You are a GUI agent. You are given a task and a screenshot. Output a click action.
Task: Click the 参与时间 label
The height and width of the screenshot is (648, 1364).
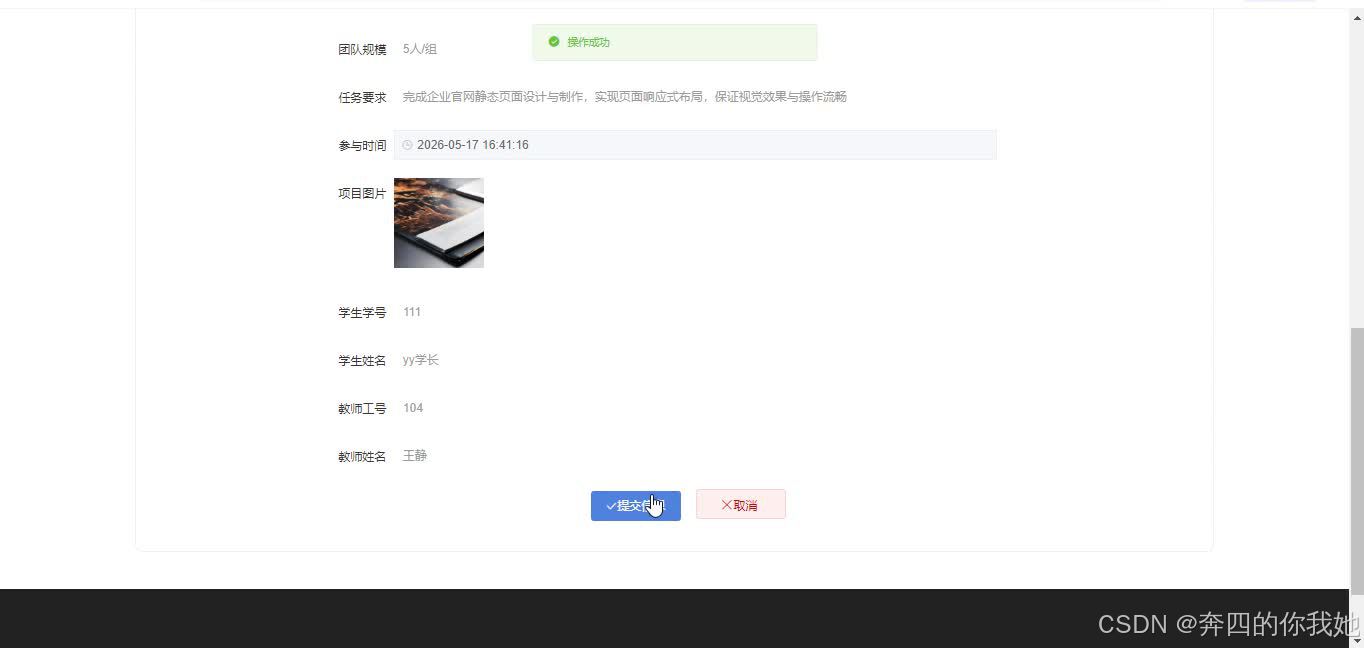pyautogui.click(x=362, y=145)
